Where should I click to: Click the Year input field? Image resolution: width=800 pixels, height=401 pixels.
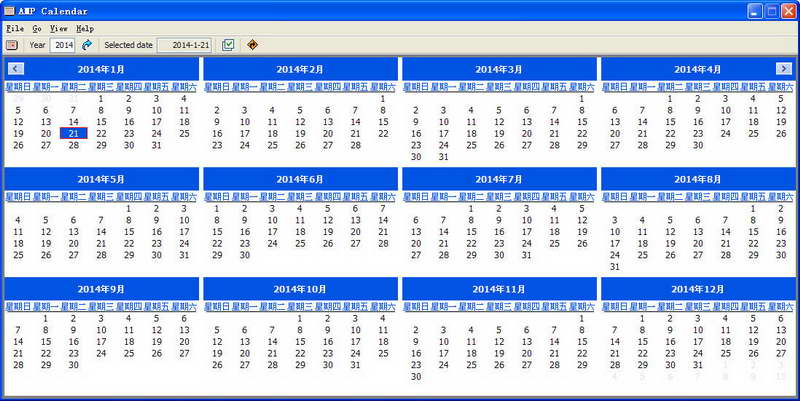pyautogui.click(x=63, y=45)
